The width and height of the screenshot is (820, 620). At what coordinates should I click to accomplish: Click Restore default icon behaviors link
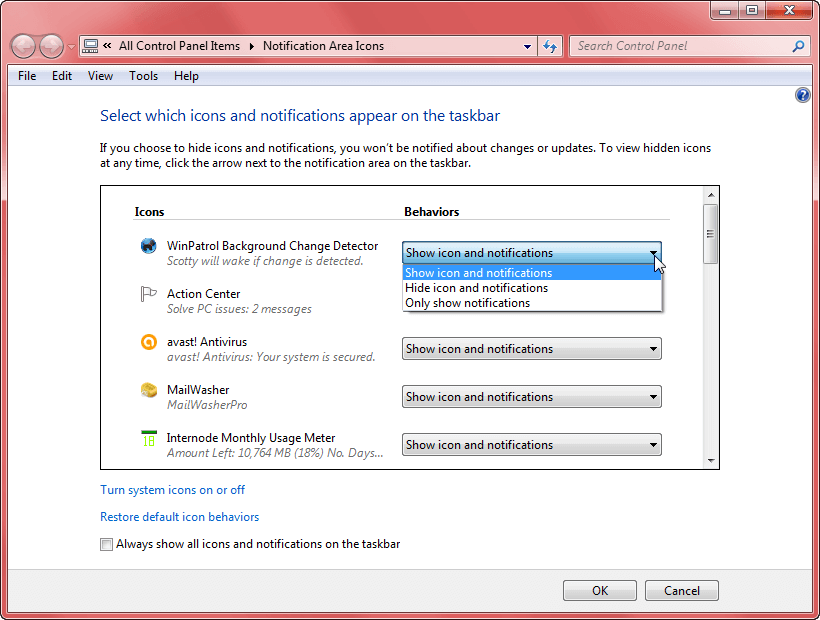tap(179, 517)
